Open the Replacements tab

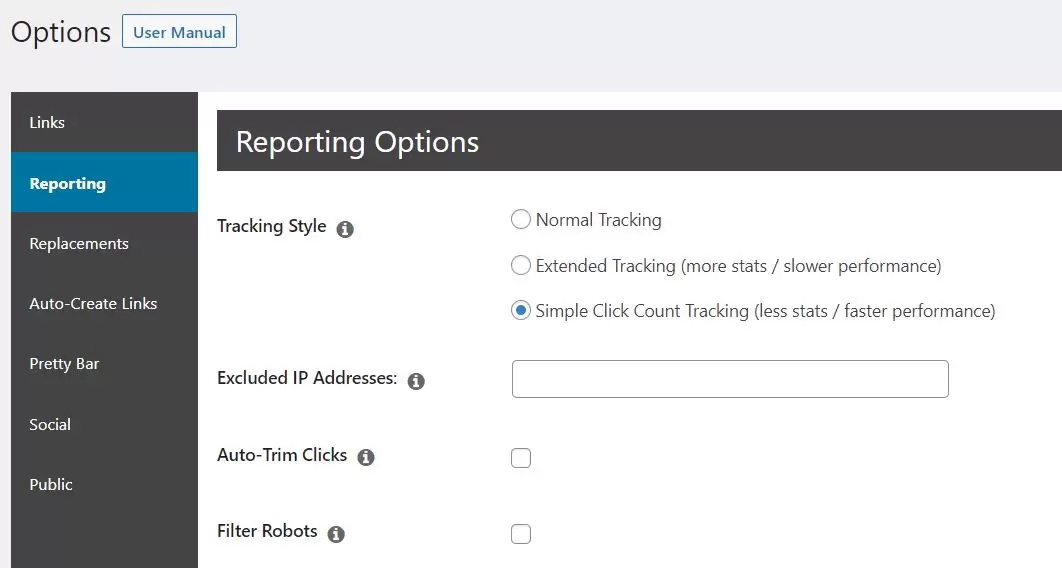(104, 243)
